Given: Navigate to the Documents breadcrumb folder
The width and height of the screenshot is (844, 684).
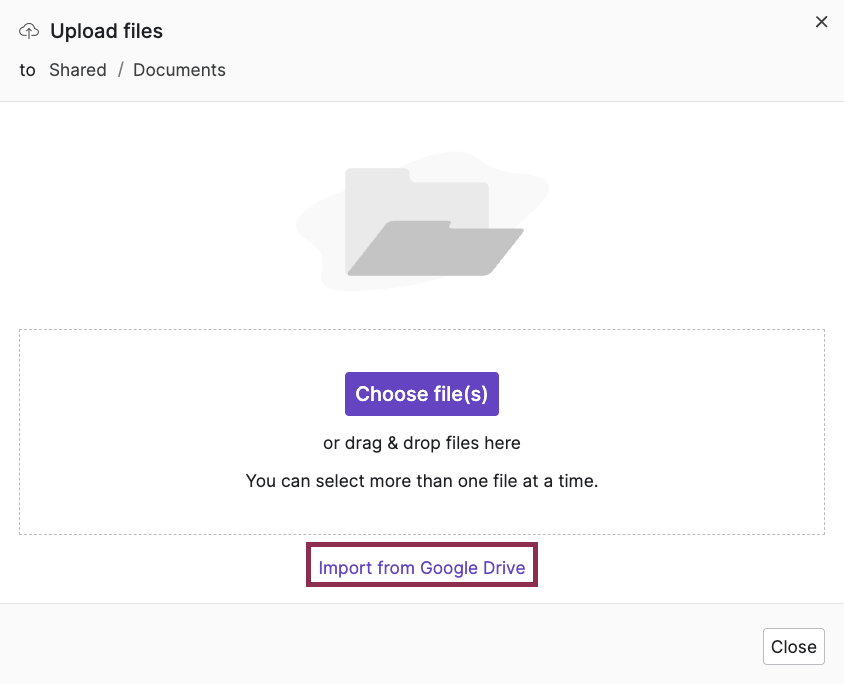Looking at the screenshot, I should pyautogui.click(x=179, y=70).
